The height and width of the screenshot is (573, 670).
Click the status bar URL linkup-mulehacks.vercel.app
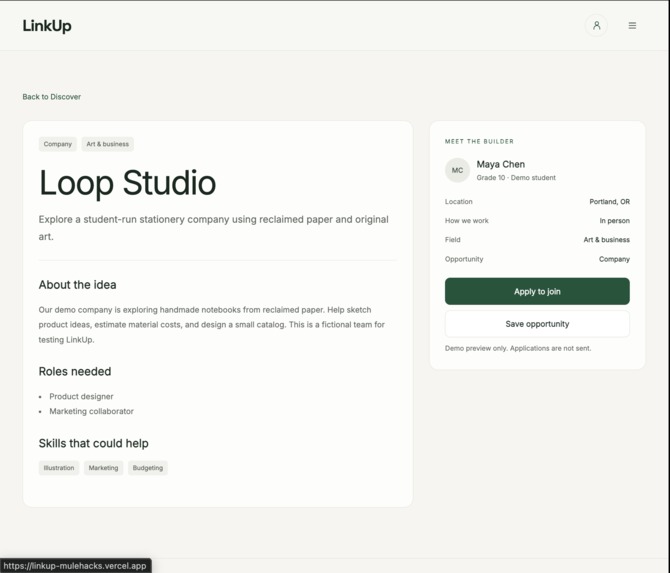point(75,566)
